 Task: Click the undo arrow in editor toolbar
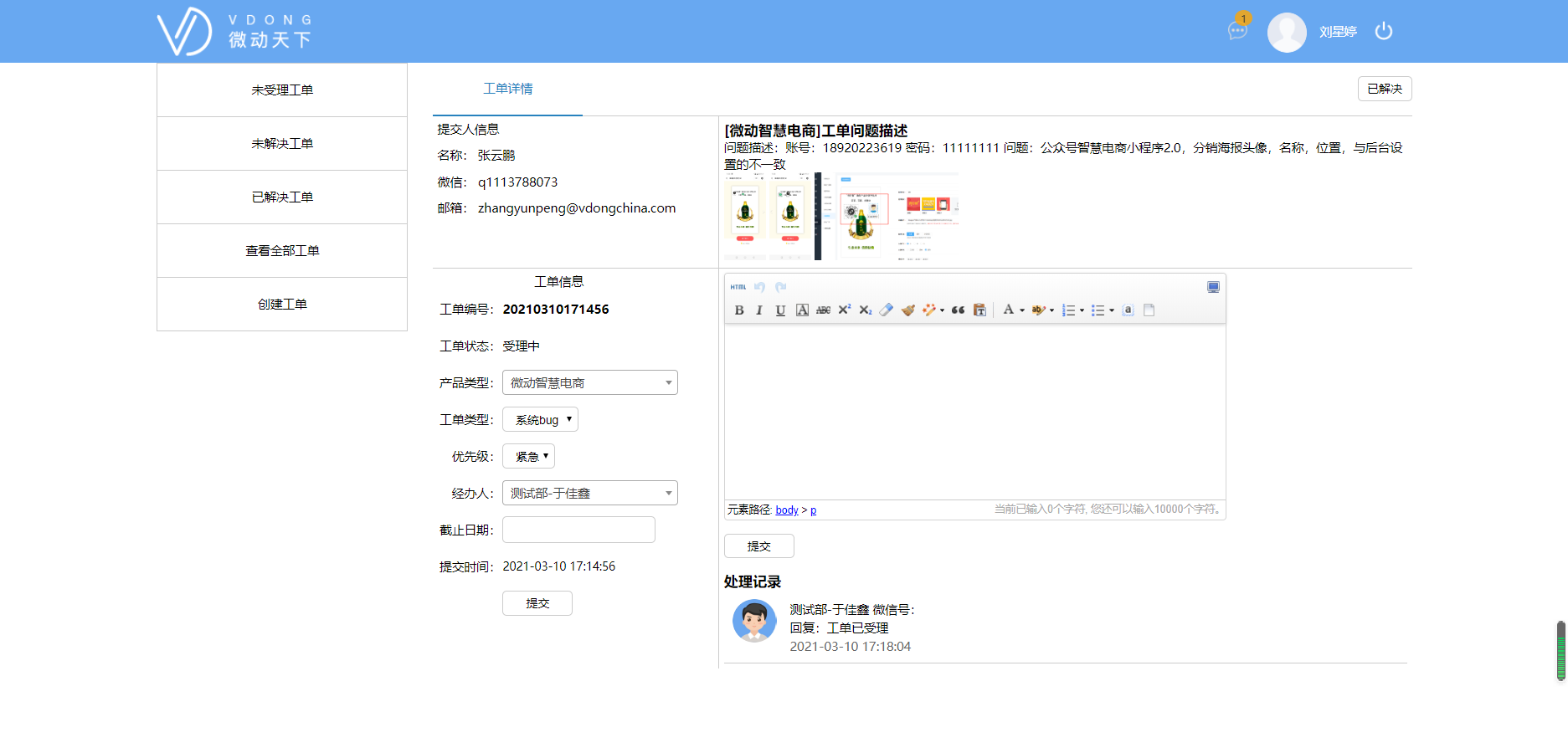(759, 287)
